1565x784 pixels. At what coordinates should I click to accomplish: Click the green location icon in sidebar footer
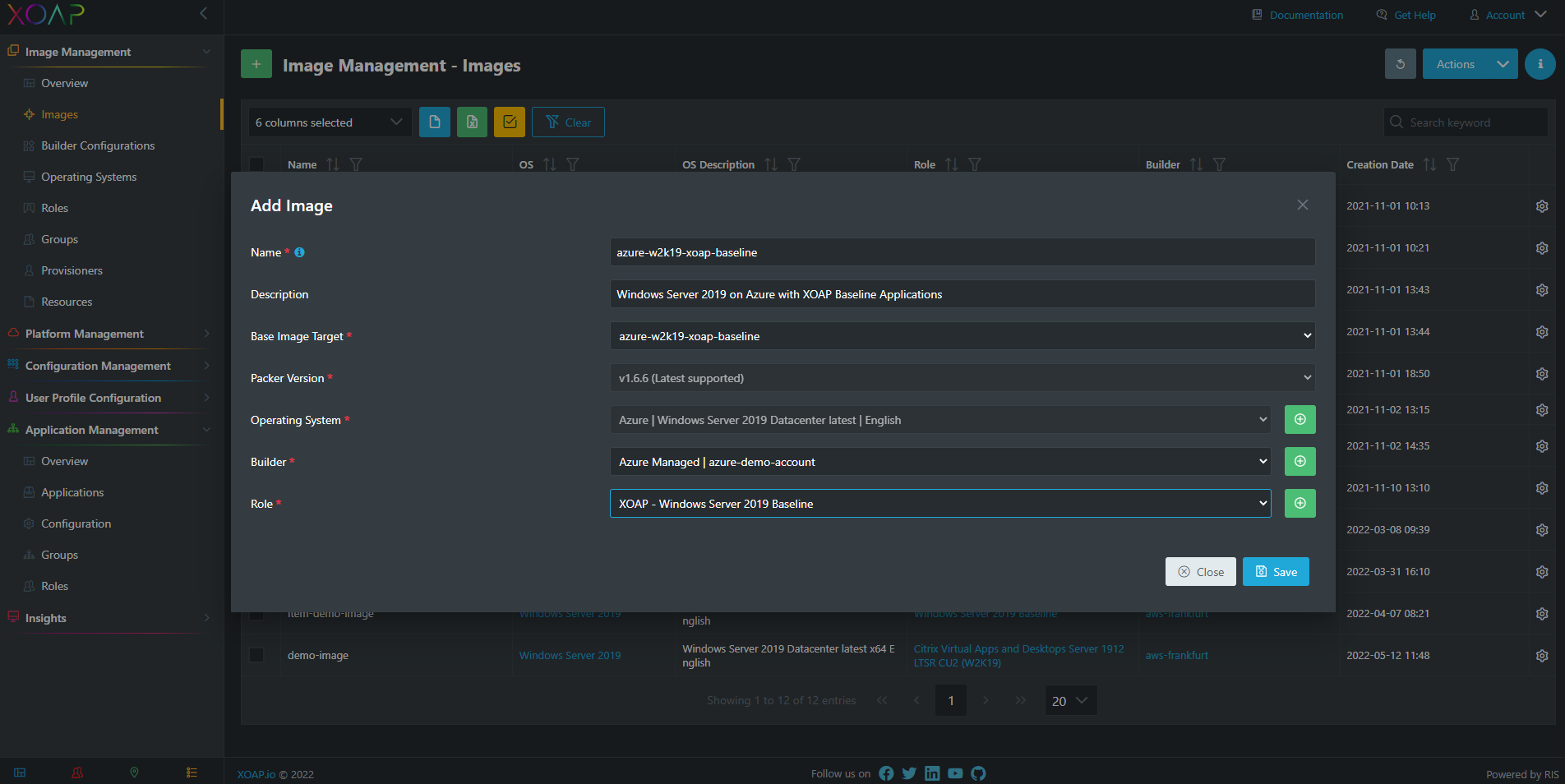click(x=134, y=772)
